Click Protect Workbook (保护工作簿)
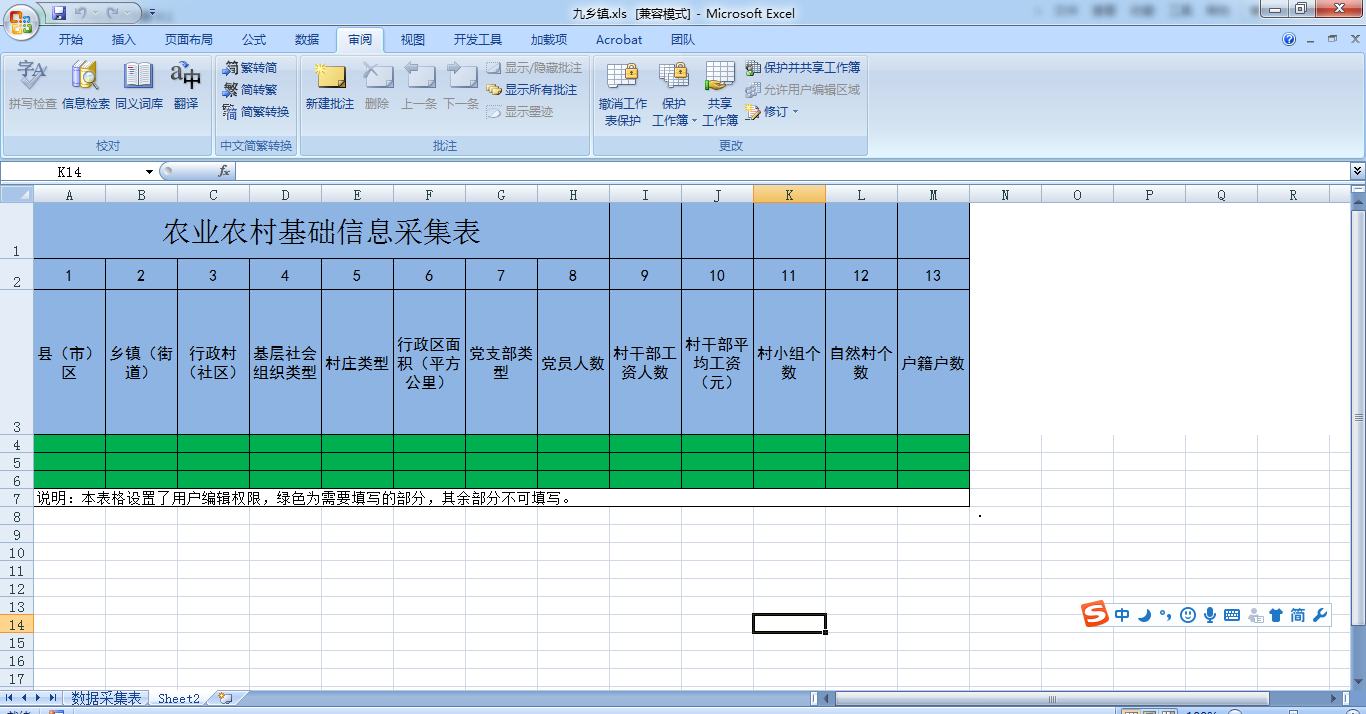1366x714 pixels. click(674, 94)
